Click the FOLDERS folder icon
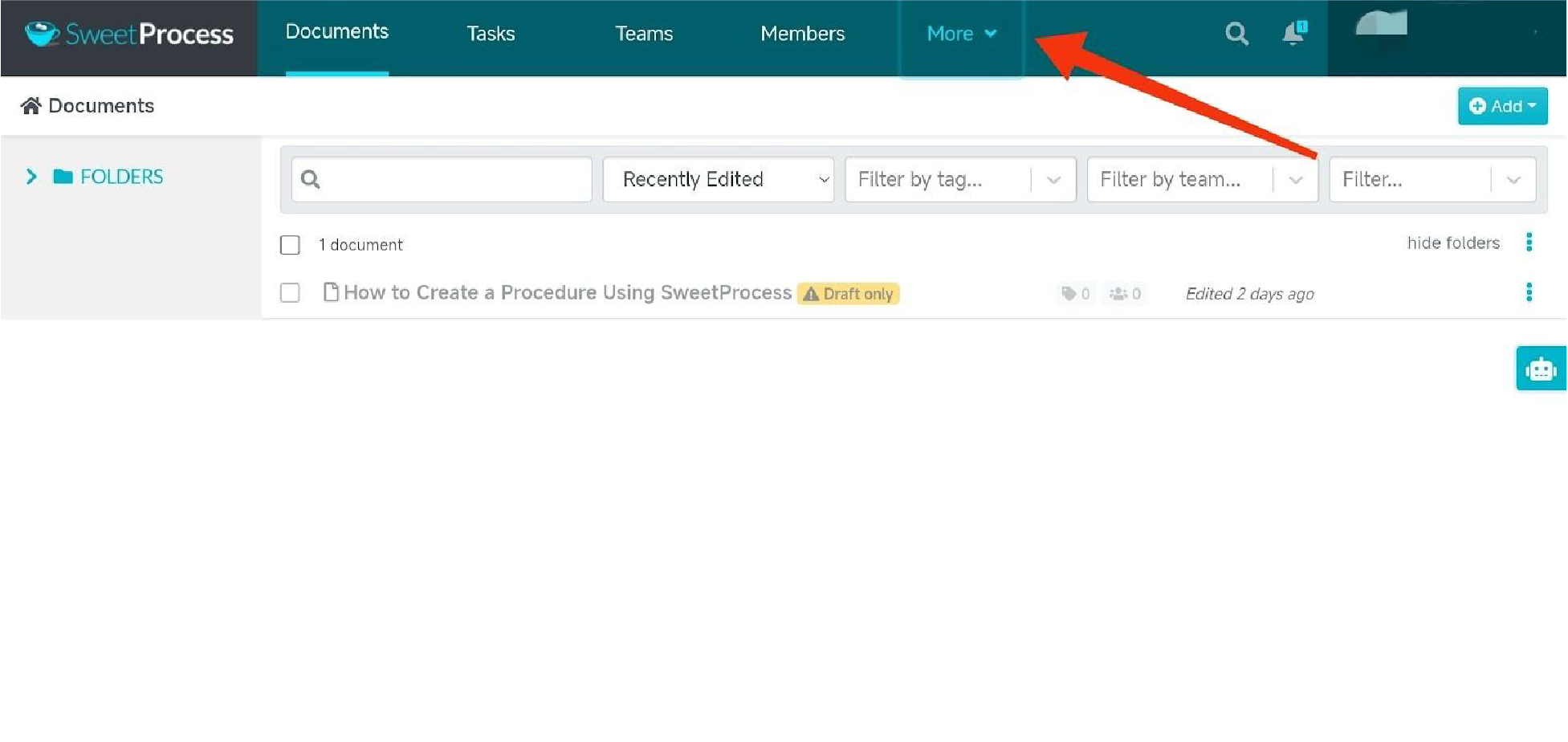This screenshot has height=742, width=1568. click(63, 177)
